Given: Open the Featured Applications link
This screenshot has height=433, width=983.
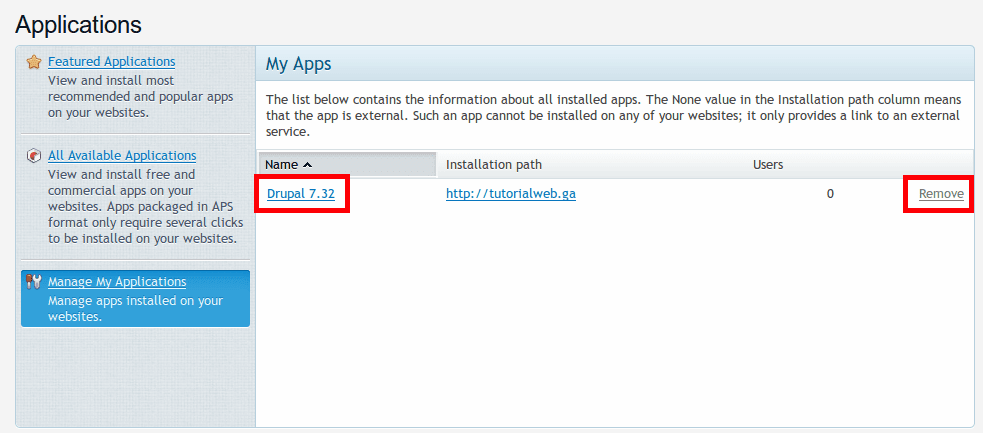Looking at the screenshot, I should coord(112,61).
